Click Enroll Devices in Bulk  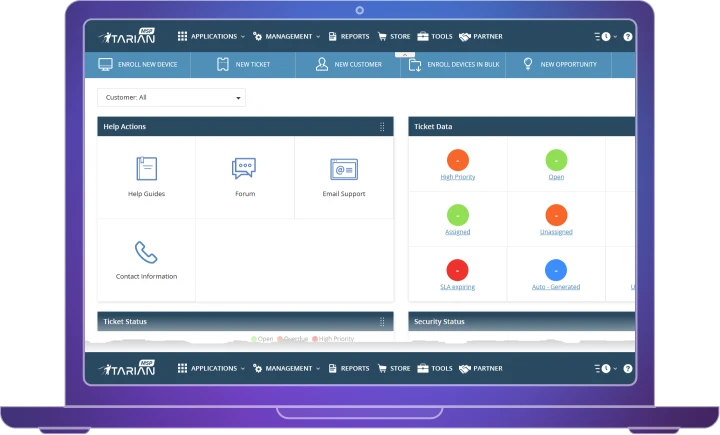pos(453,65)
